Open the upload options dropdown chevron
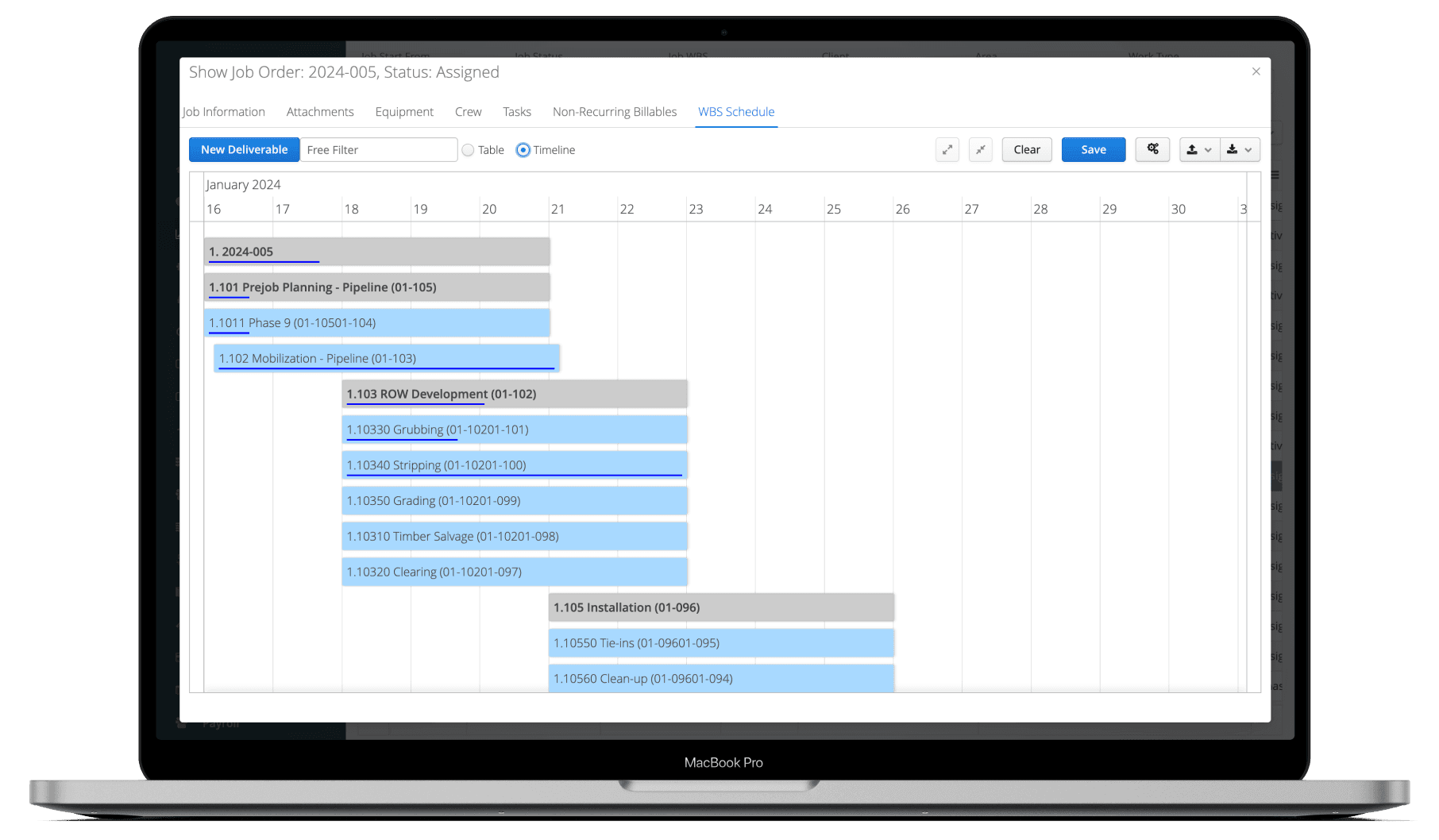Viewport: 1439px width, 840px height. click(x=1208, y=149)
